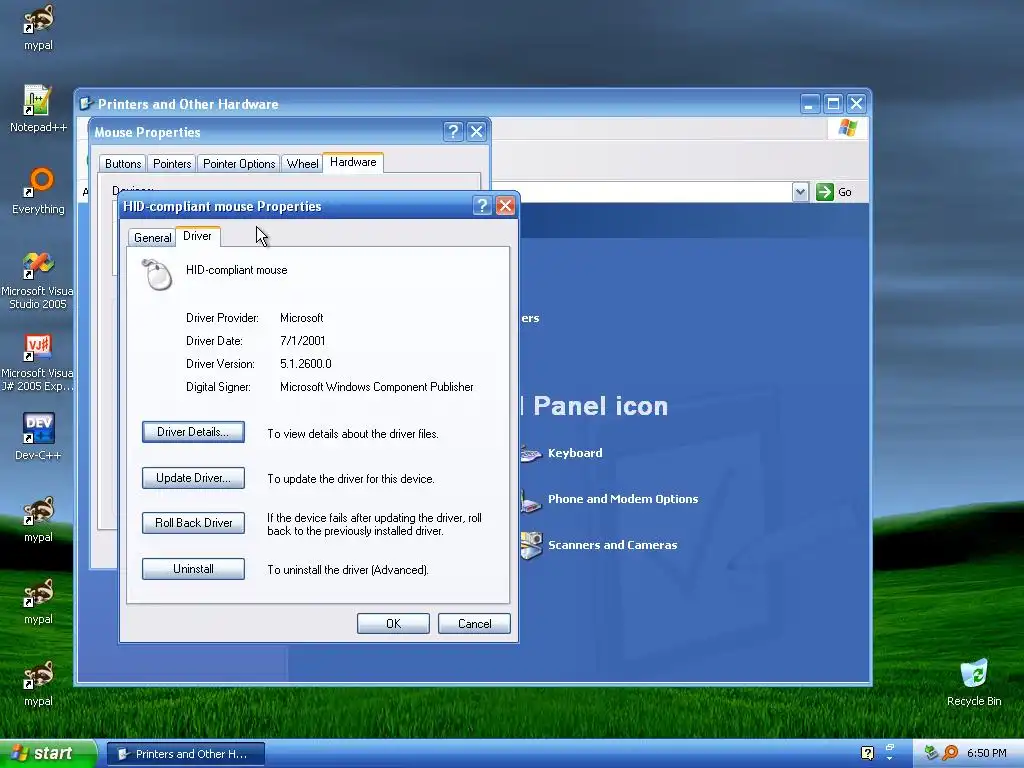Click the Windows flag logo in the window
This screenshot has height=768, width=1024.
[x=848, y=127]
